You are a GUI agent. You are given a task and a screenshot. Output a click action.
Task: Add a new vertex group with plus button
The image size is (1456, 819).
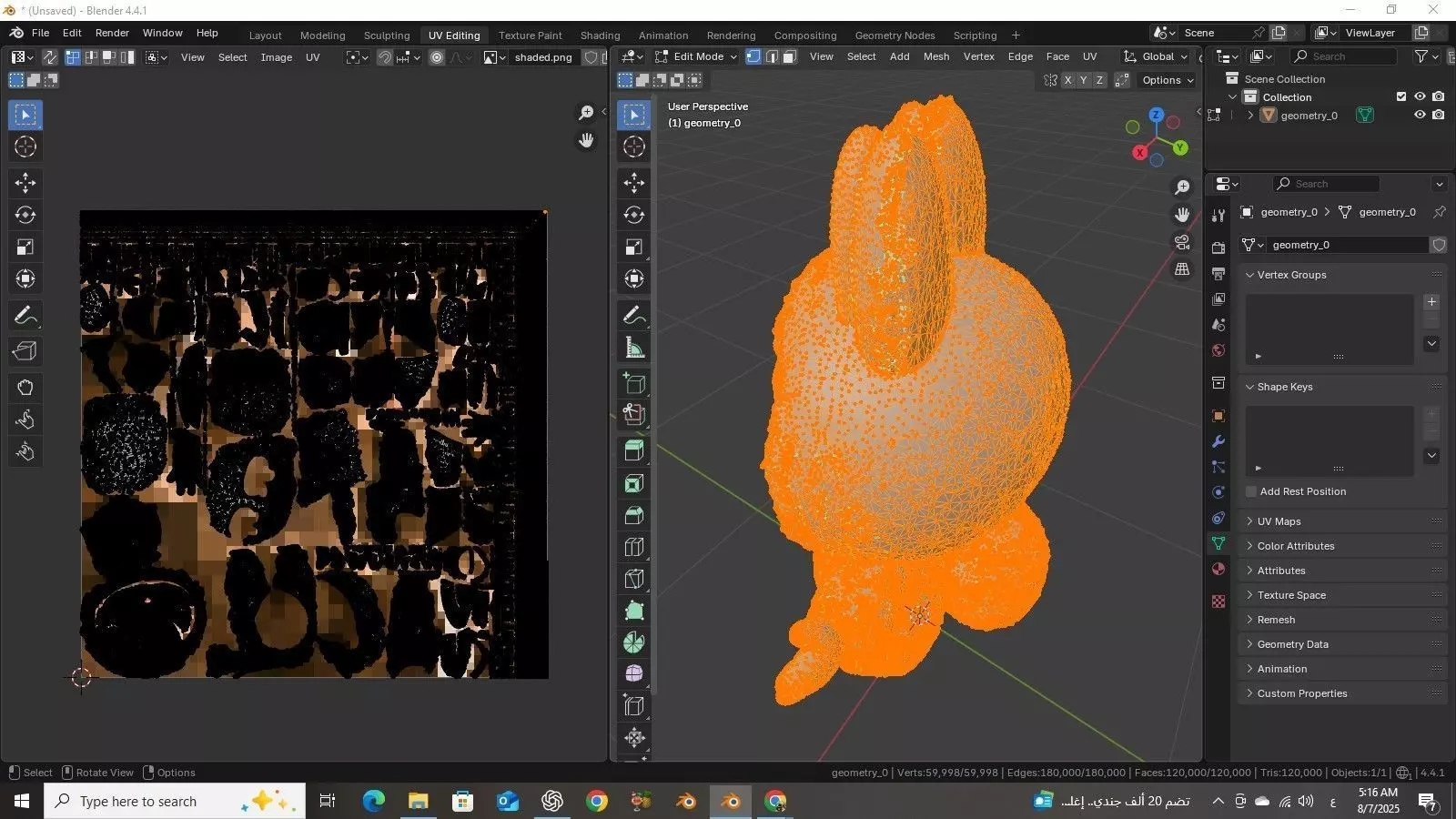pos(1431,302)
